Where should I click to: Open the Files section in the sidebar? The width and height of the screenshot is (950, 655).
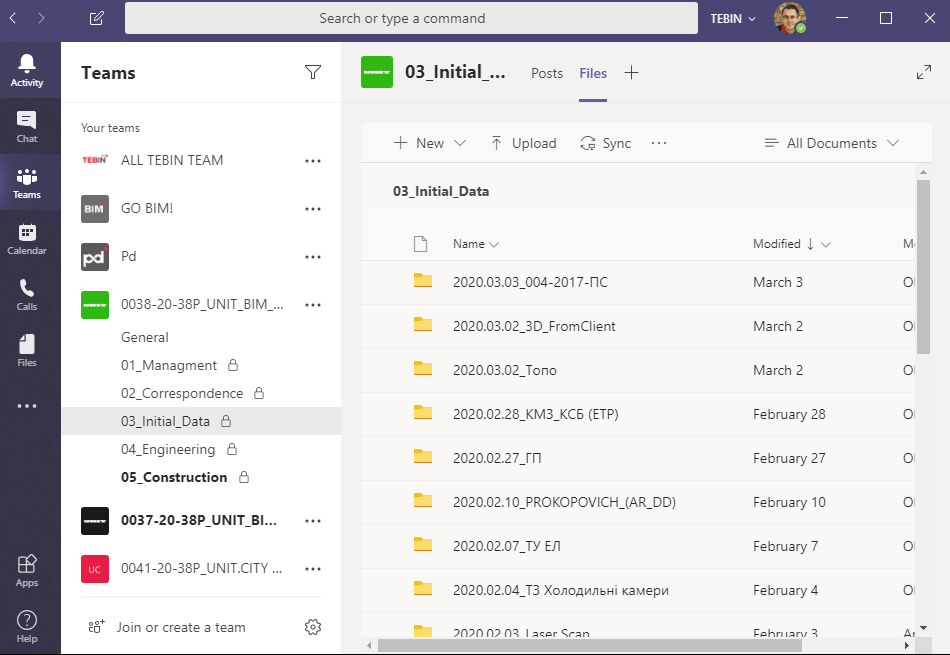point(27,350)
